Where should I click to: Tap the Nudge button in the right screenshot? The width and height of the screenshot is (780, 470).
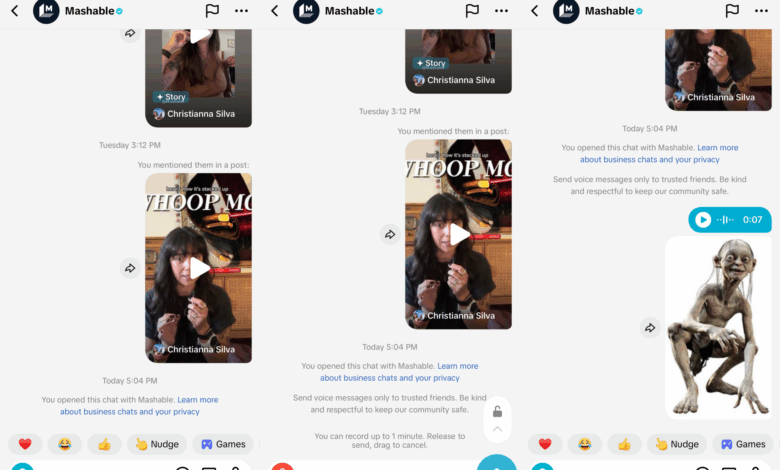click(x=677, y=444)
